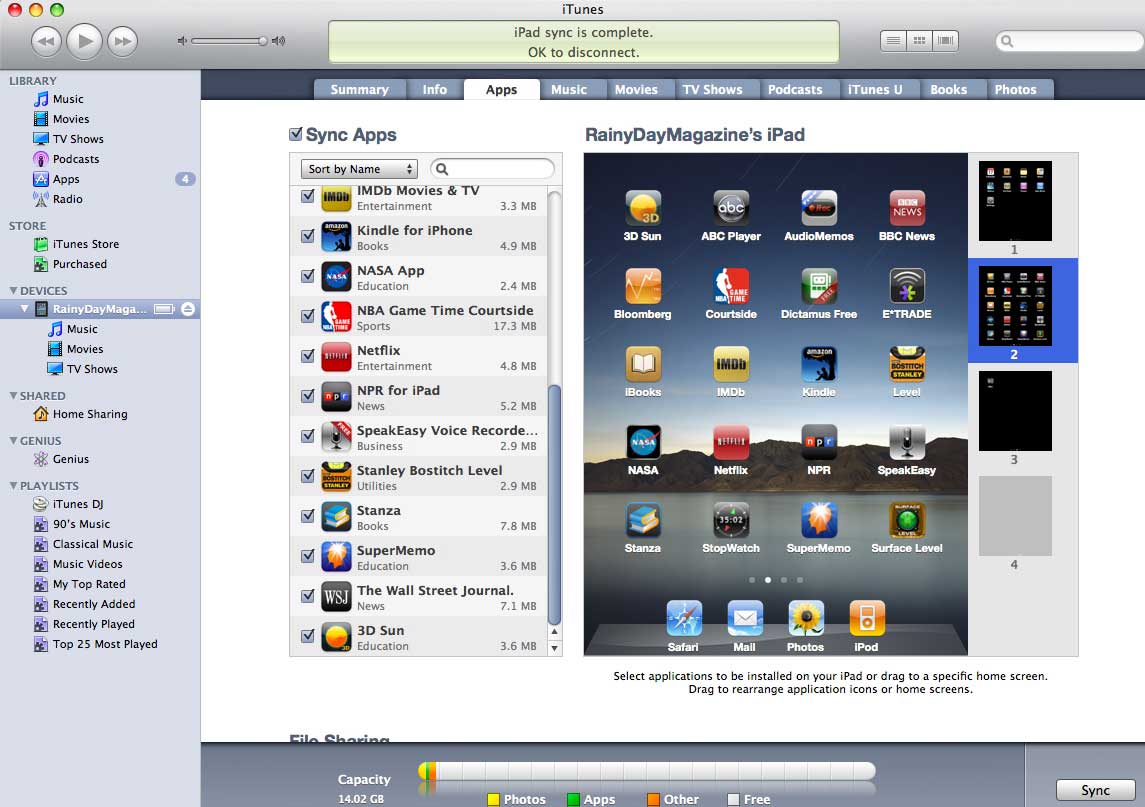The image size is (1145, 807).
Task: Open the Info tab
Action: (x=434, y=89)
